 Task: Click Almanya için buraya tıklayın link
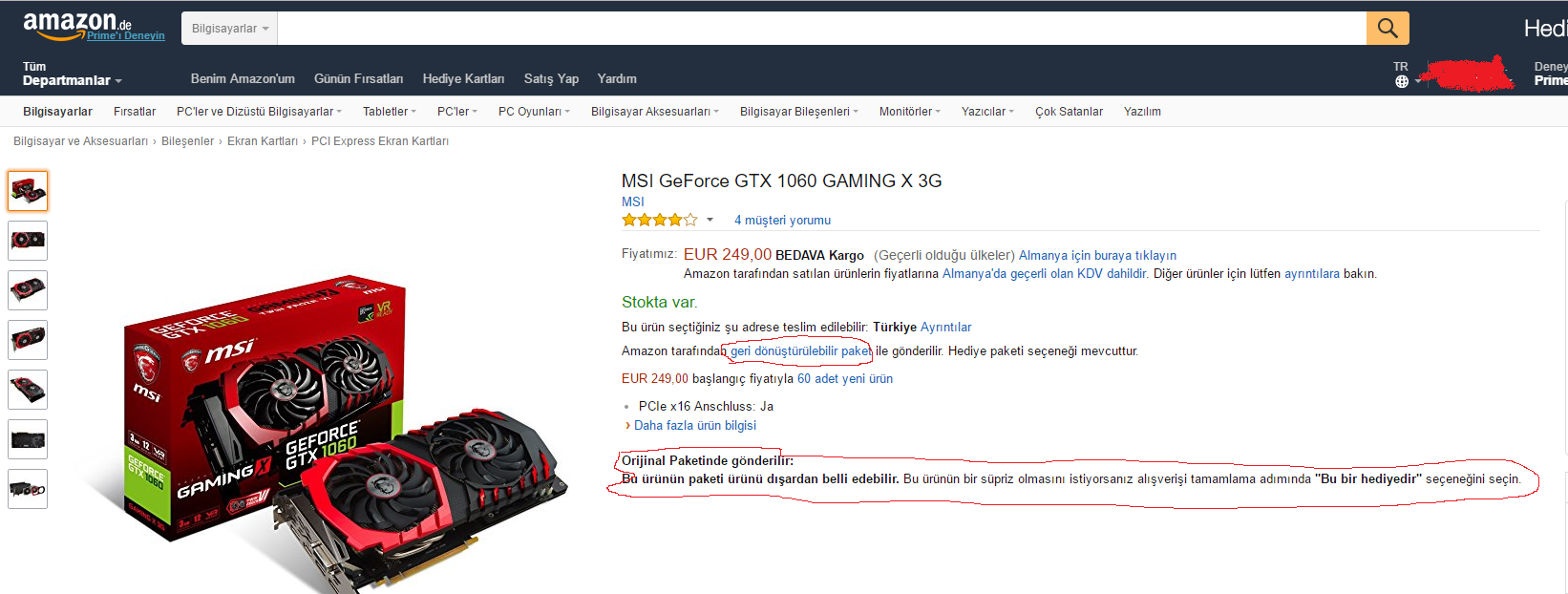coord(1097,256)
